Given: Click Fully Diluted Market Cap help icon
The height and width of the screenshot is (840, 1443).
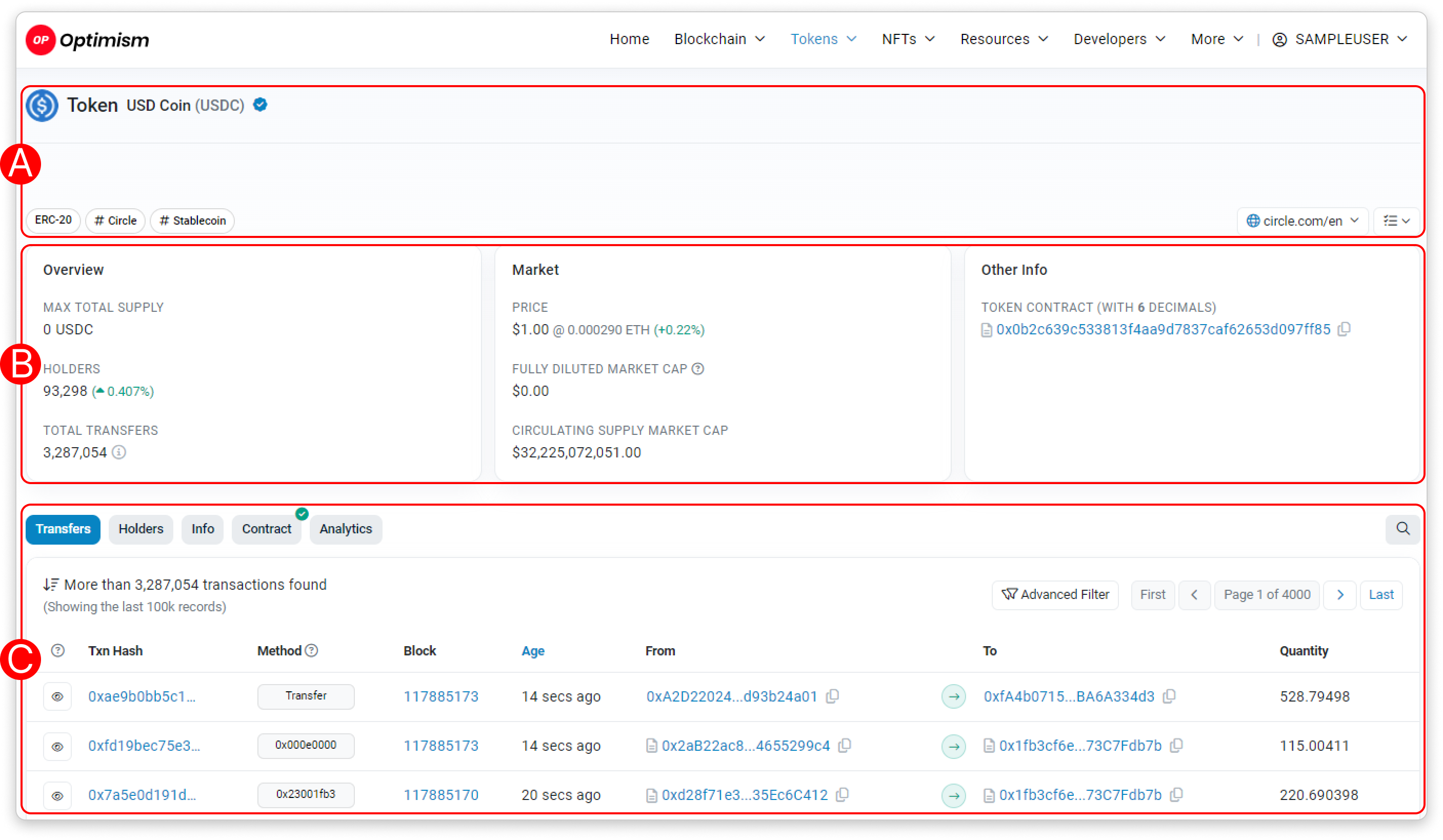Looking at the screenshot, I should tap(697, 369).
